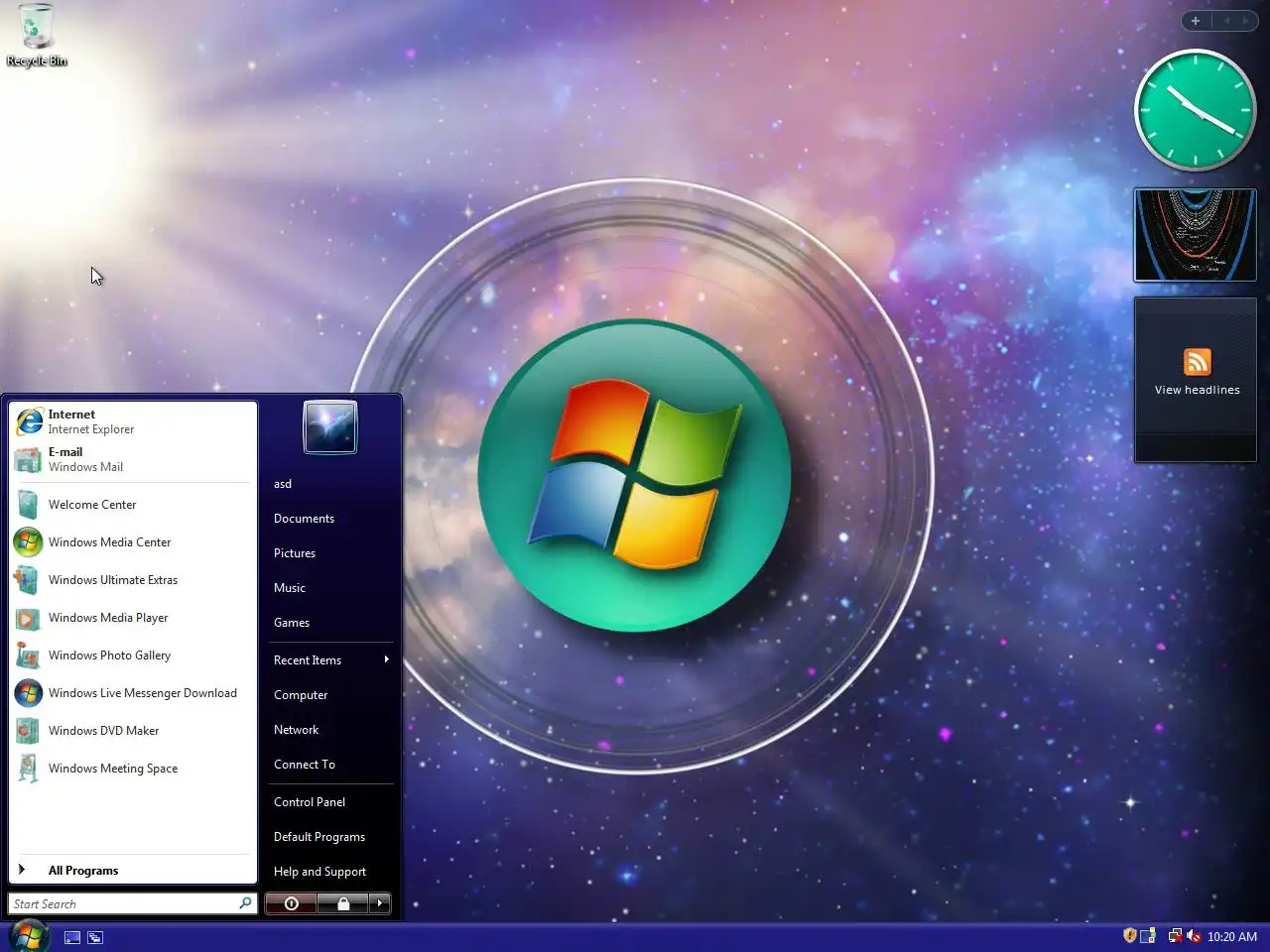Click the Windows Sidebar tray icon

(1148, 935)
